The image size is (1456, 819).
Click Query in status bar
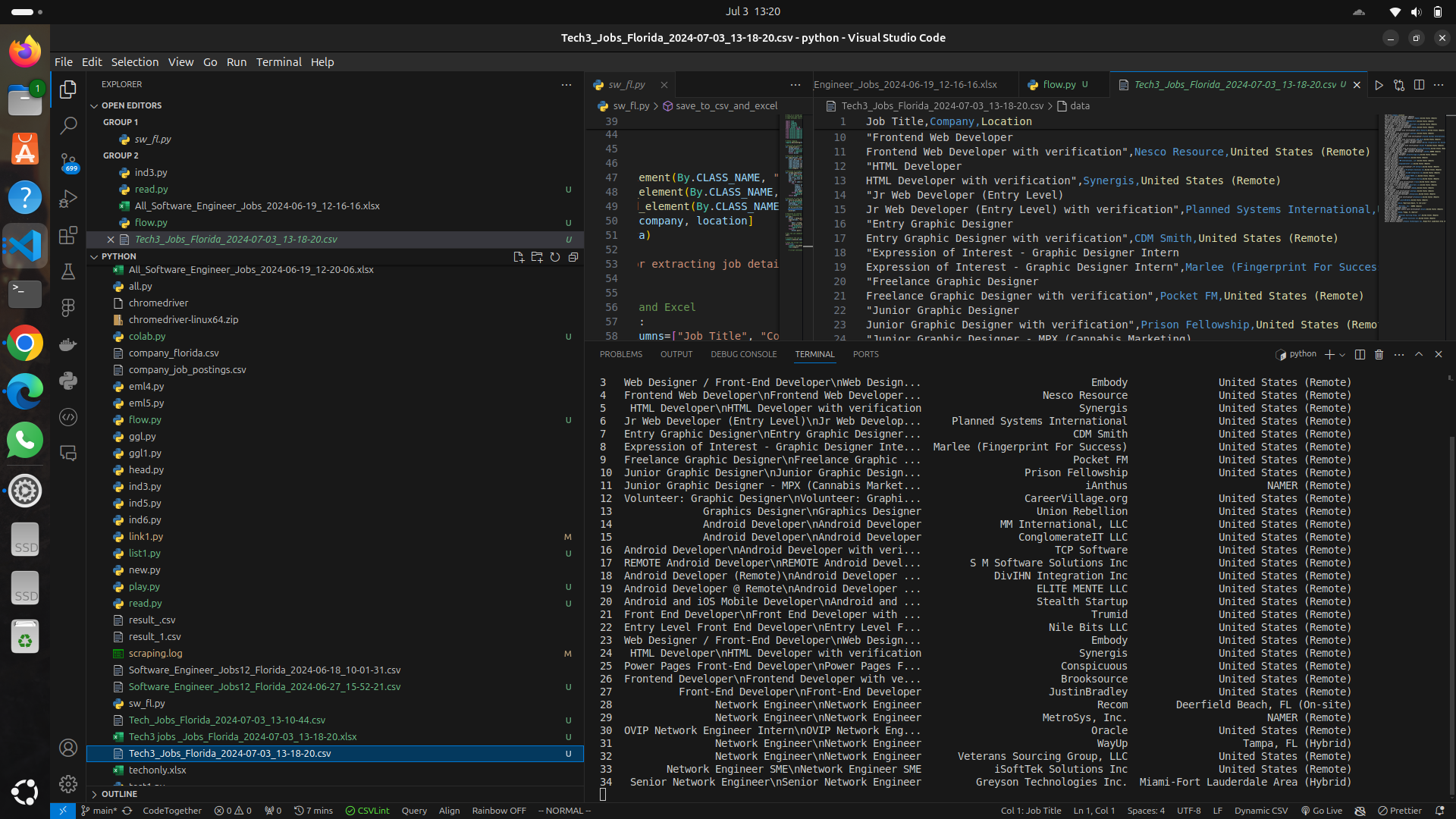click(x=414, y=811)
